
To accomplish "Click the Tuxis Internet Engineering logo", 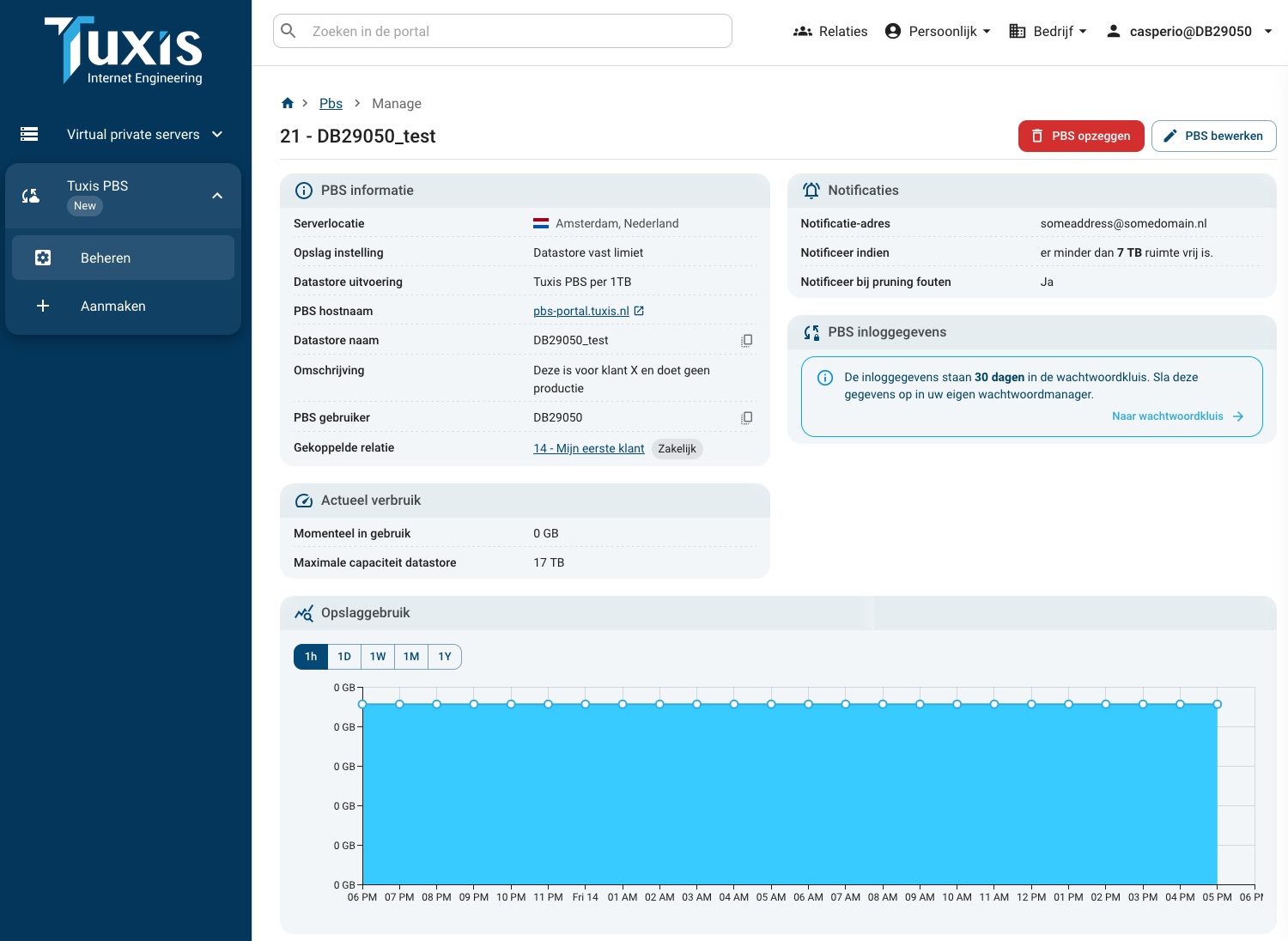I will pyautogui.click(x=124, y=51).
